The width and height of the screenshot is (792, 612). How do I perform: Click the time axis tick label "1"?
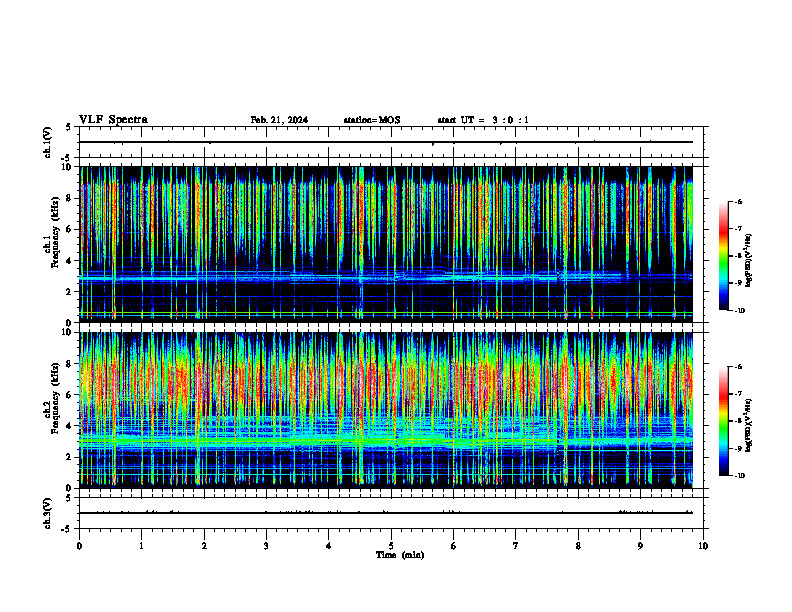(x=141, y=546)
